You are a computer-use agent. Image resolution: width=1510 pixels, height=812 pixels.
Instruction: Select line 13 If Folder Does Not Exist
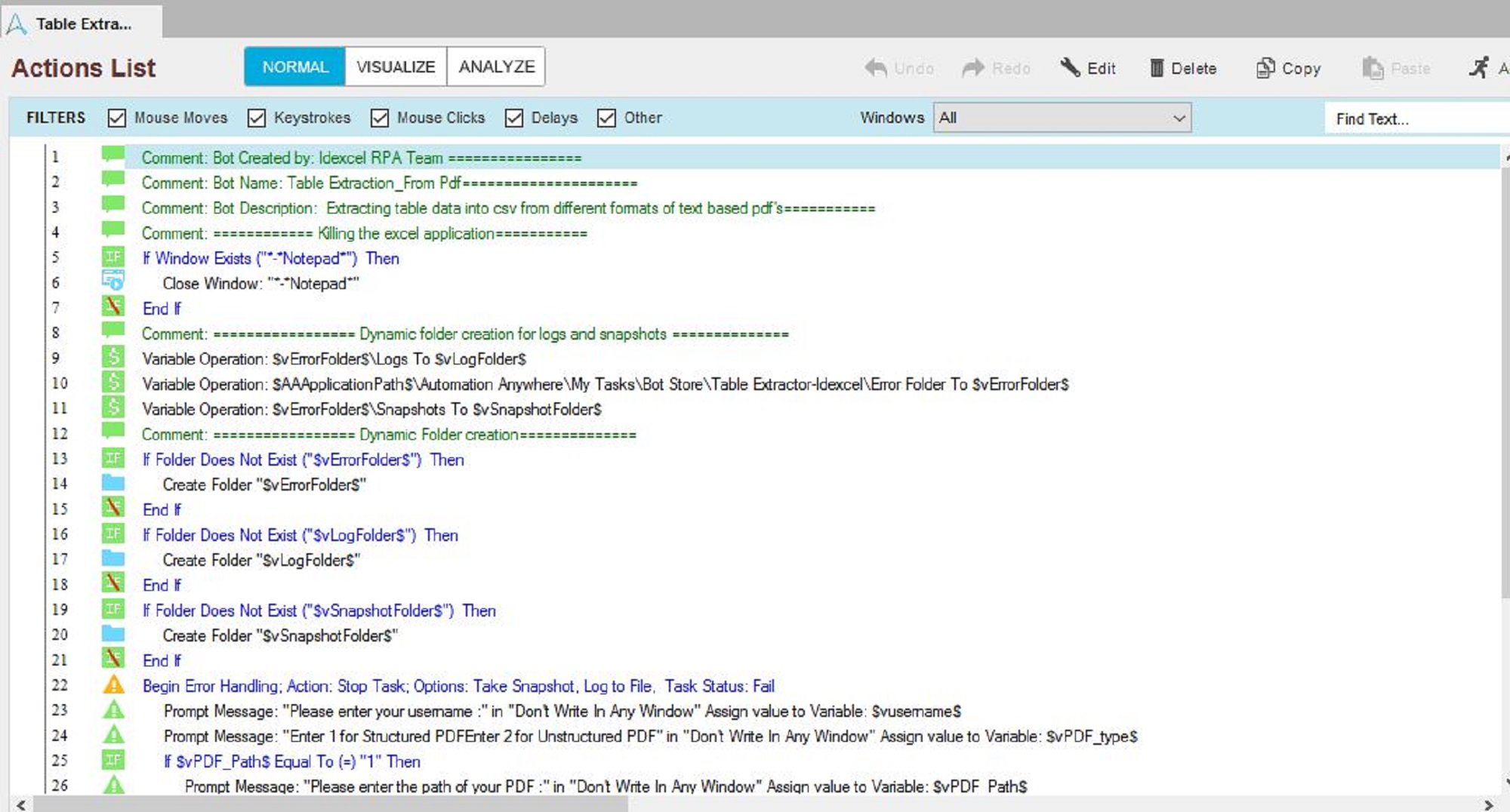tap(303, 460)
